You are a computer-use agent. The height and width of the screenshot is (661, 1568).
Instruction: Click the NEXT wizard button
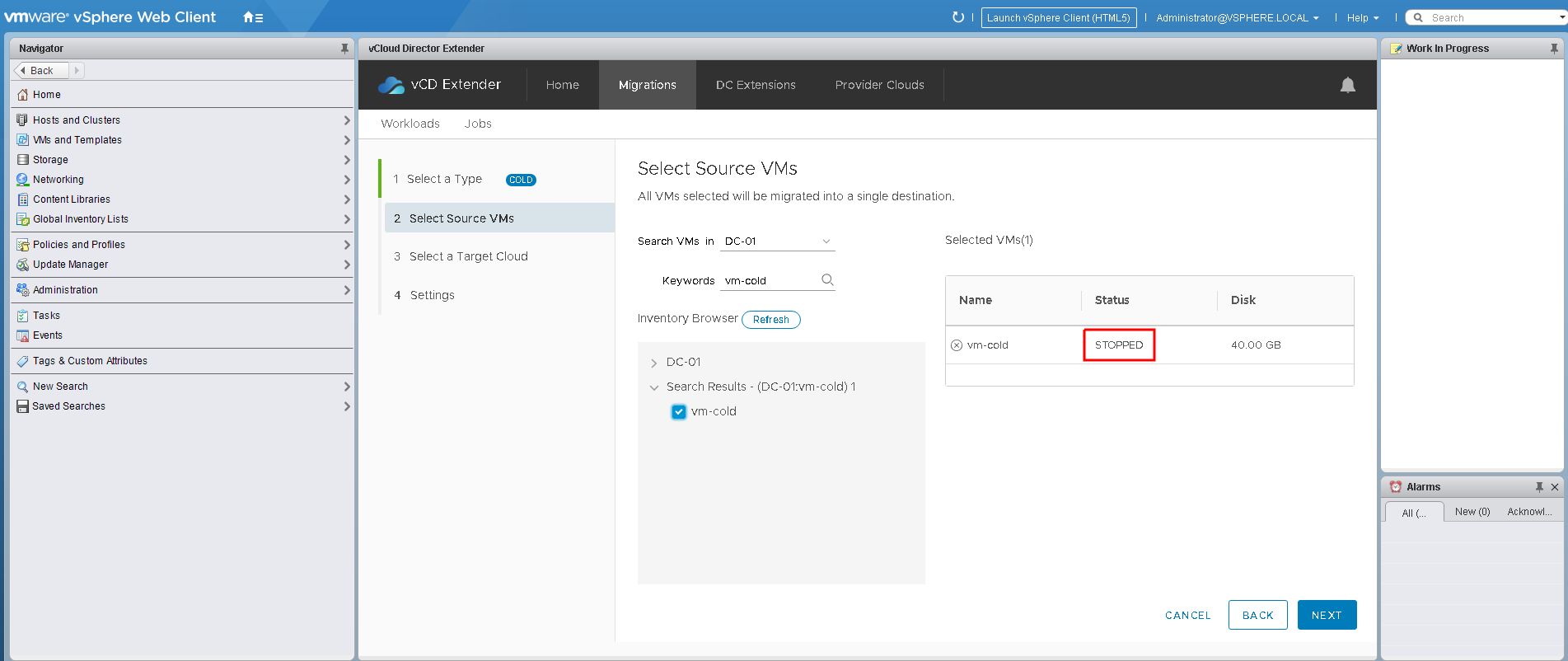pyautogui.click(x=1327, y=616)
